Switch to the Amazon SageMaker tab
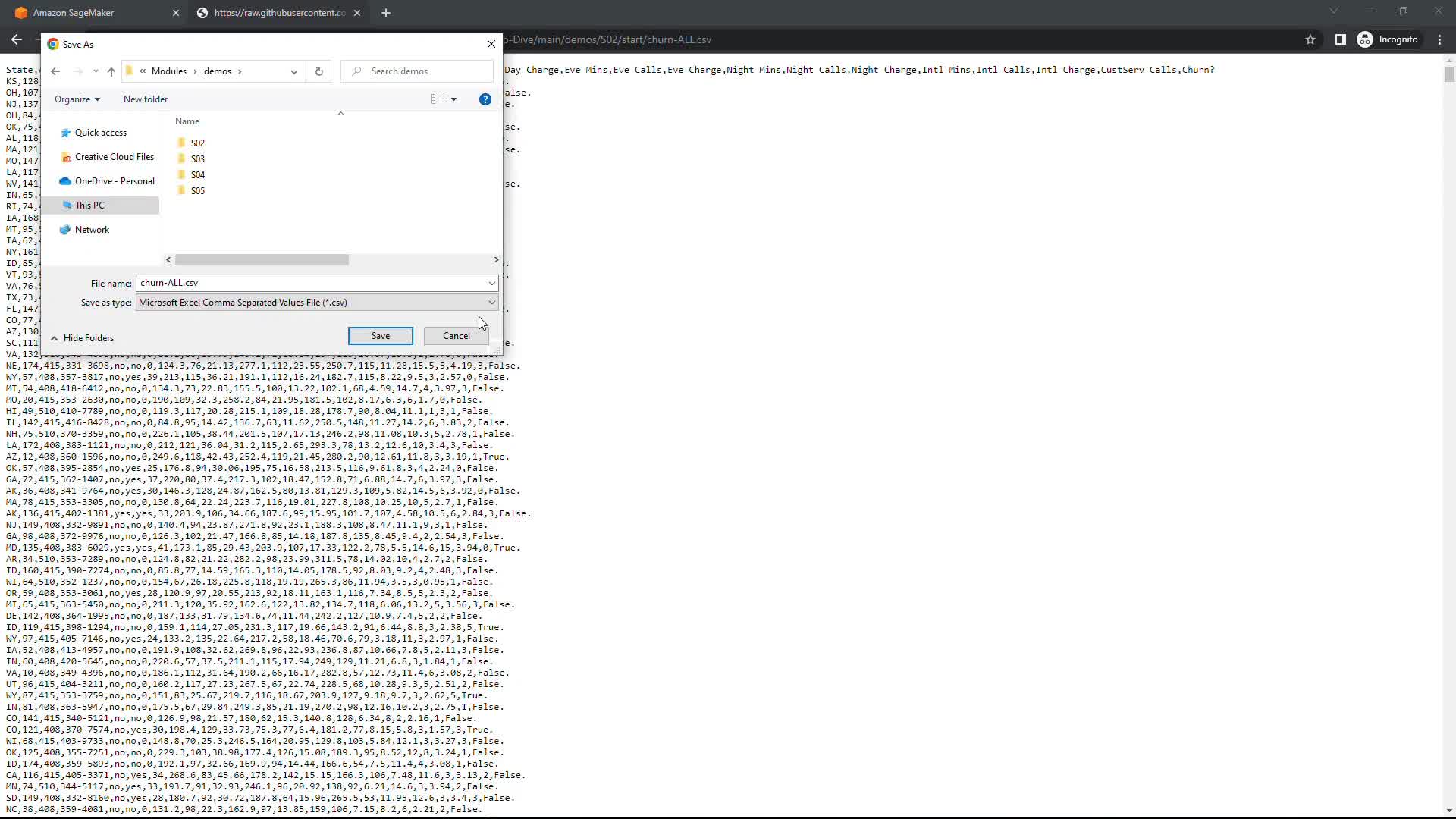1456x819 pixels. [x=91, y=13]
